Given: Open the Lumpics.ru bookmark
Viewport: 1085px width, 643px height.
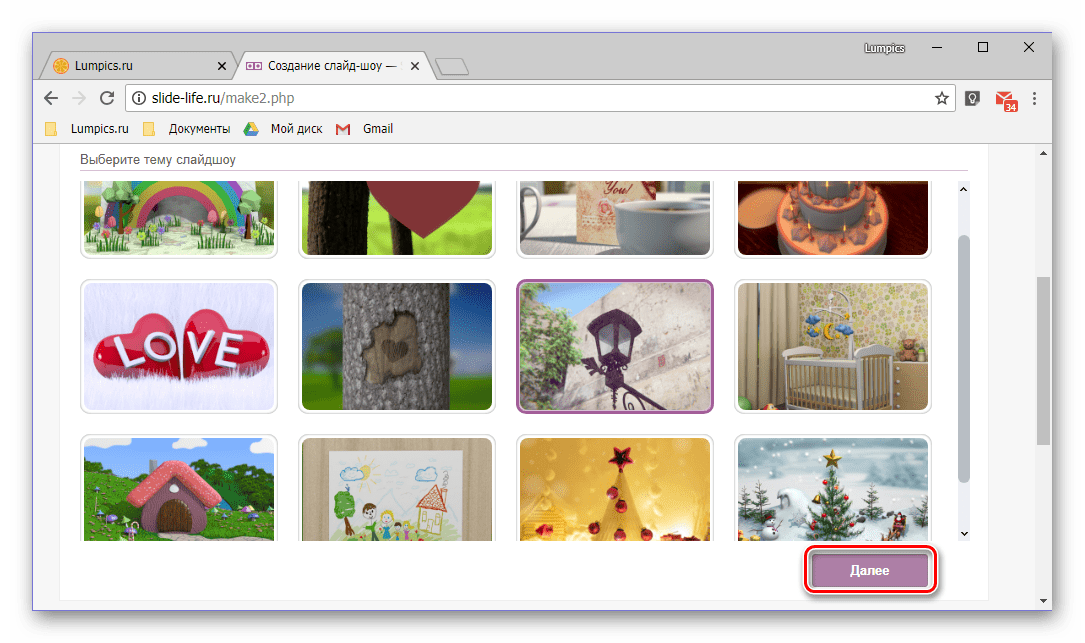Looking at the screenshot, I should click(87, 129).
